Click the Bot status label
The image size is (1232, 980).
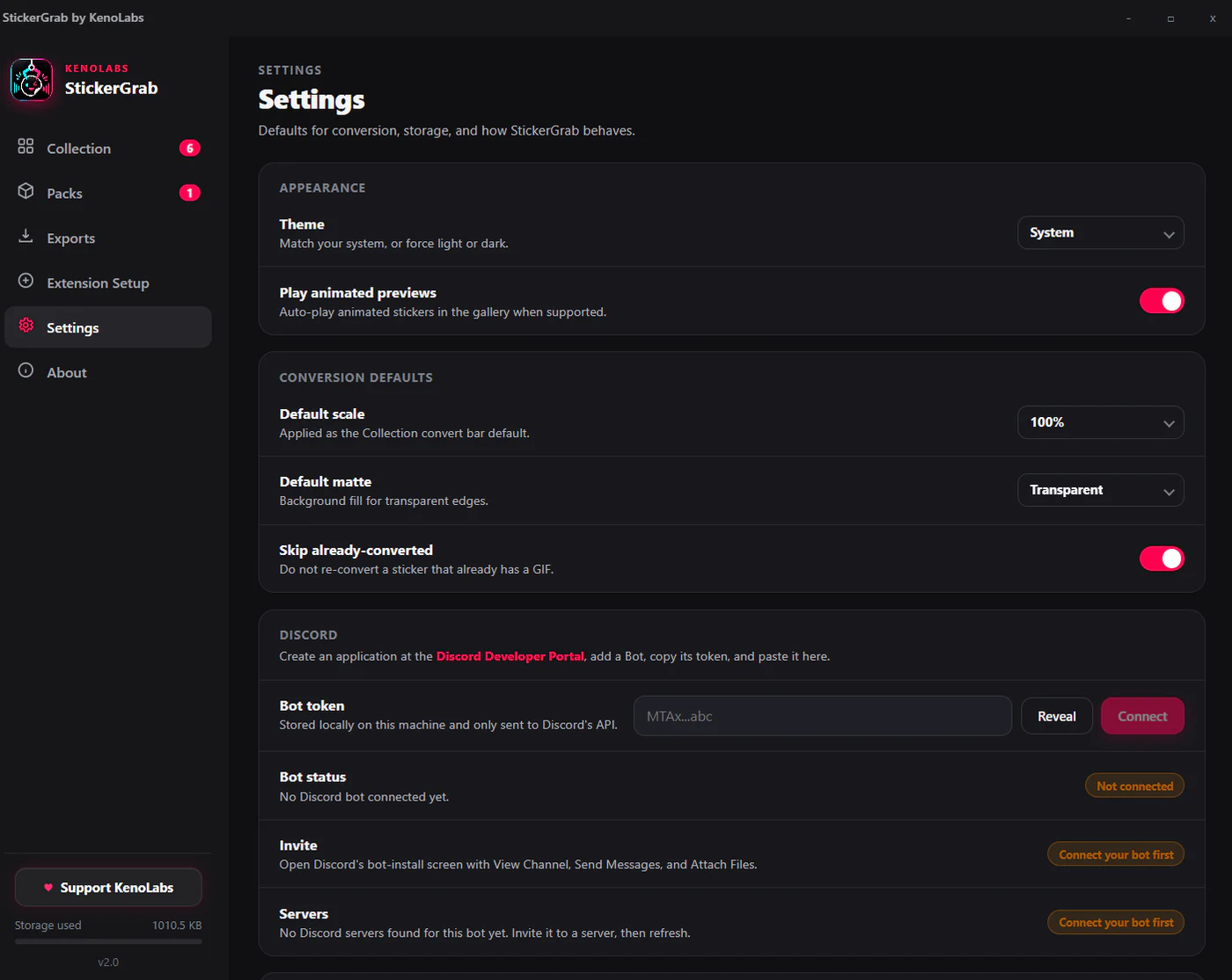[312, 777]
